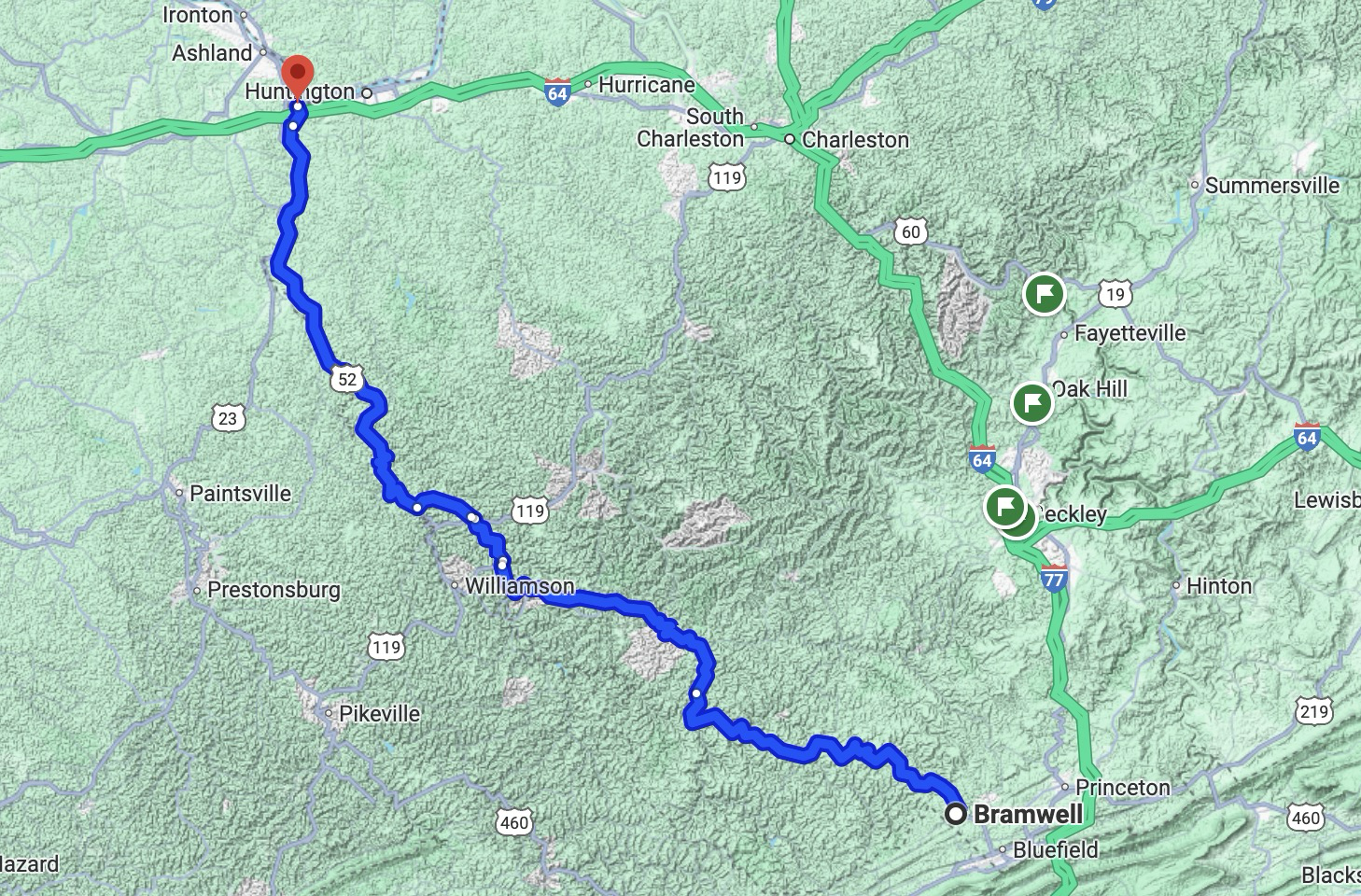Viewport: 1361px width, 896px height.
Task: Select the Charleston city label
Action: [855, 139]
